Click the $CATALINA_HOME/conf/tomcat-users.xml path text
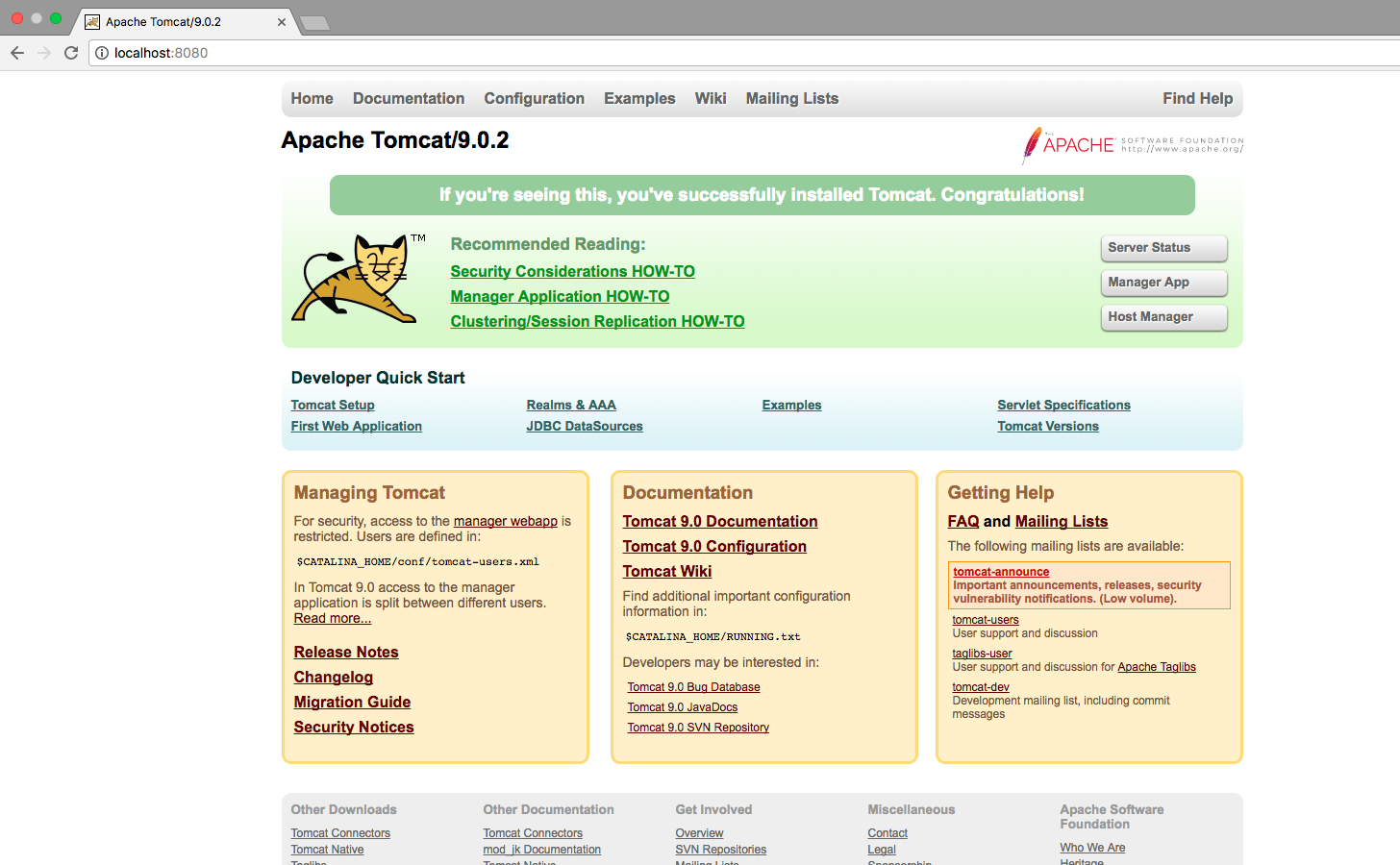This screenshot has height=865, width=1400. [417, 562]
